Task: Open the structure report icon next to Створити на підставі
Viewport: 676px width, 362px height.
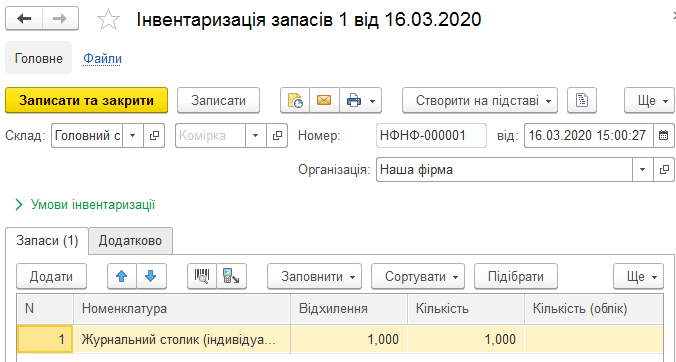Action: pyautogui.click(x=582, y=100)
